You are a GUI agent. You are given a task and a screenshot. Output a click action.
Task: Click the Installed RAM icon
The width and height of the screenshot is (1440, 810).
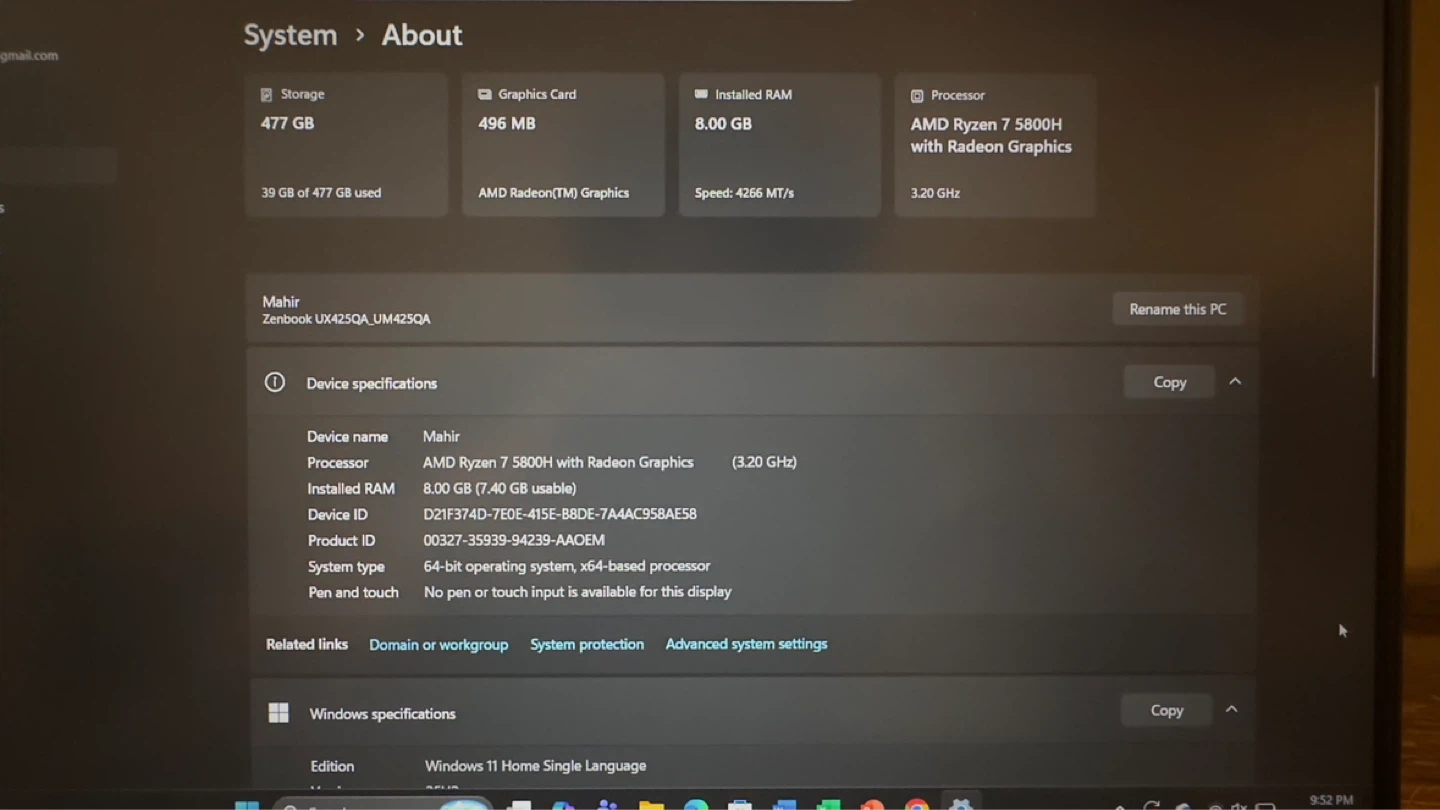point(701,94)
